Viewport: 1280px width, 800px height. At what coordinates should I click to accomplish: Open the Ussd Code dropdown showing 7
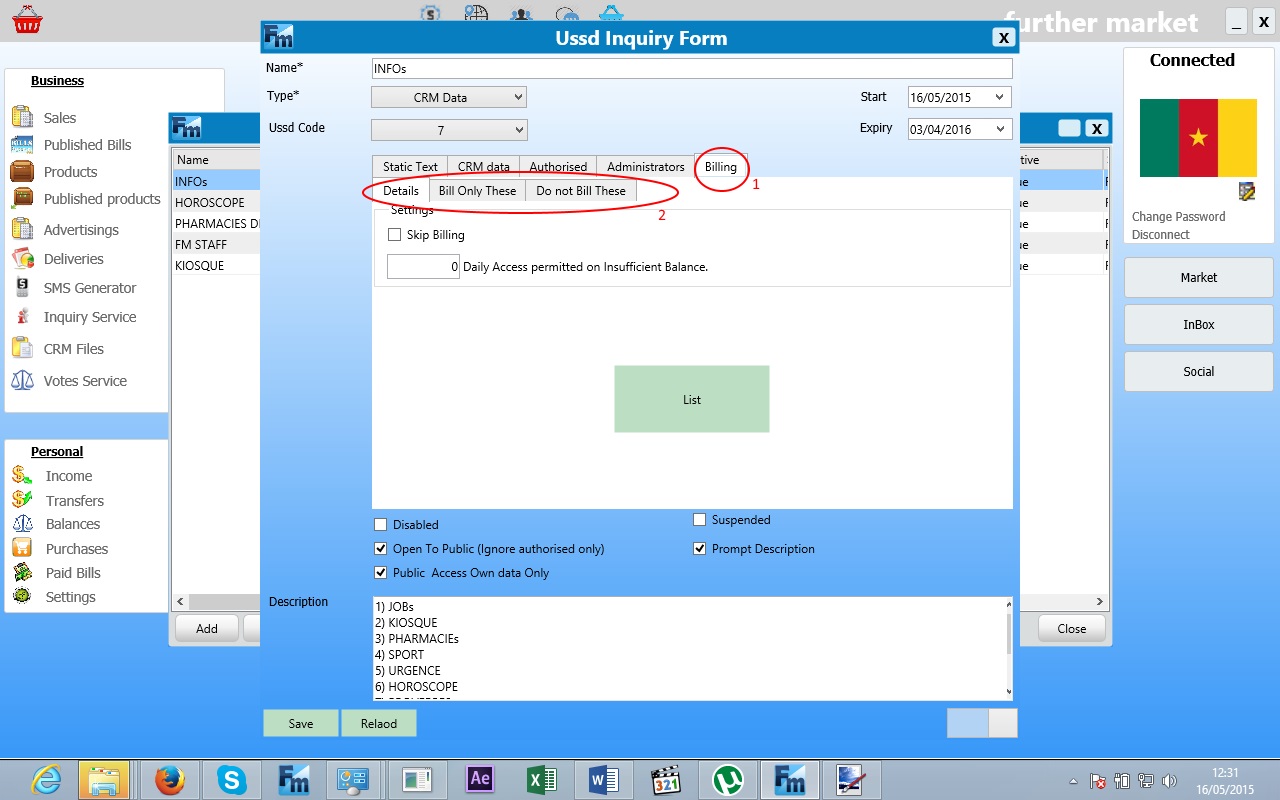(x=449, y=130)
